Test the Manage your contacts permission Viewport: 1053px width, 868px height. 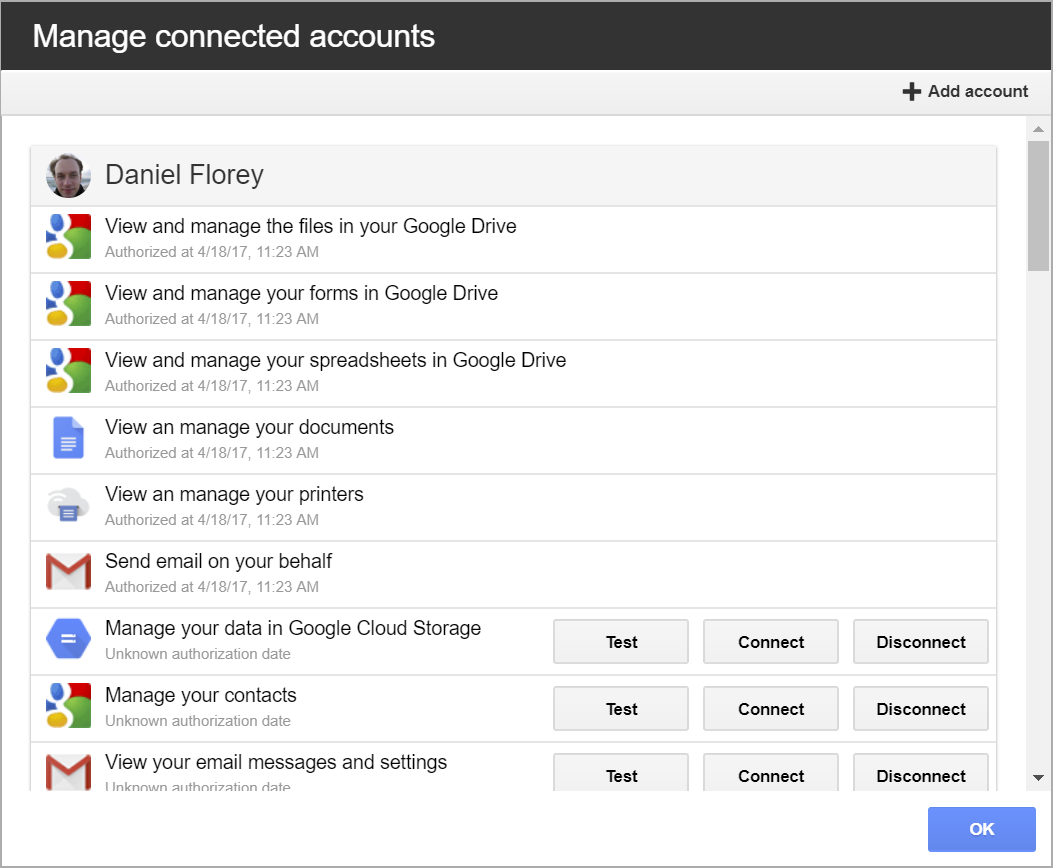[621, 709]
